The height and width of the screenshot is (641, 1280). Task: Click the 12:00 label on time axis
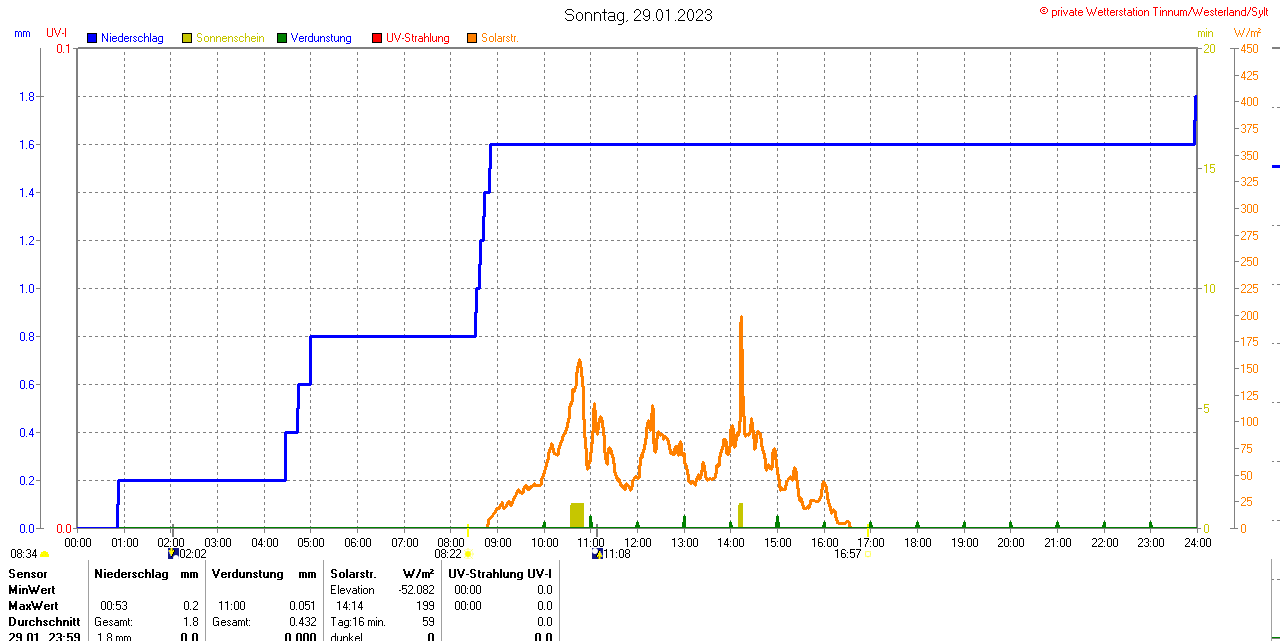pyautogui.click(x=638, y=542)
